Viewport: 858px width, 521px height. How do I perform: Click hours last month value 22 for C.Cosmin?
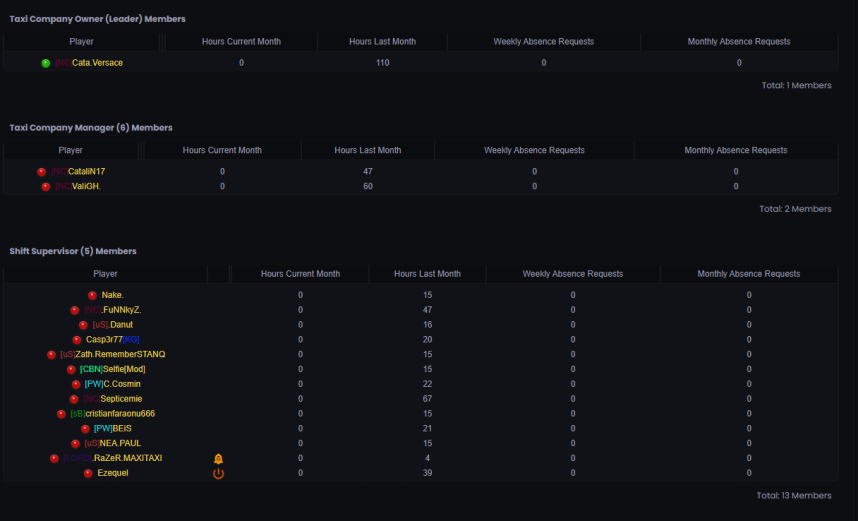tap(427, 384)
